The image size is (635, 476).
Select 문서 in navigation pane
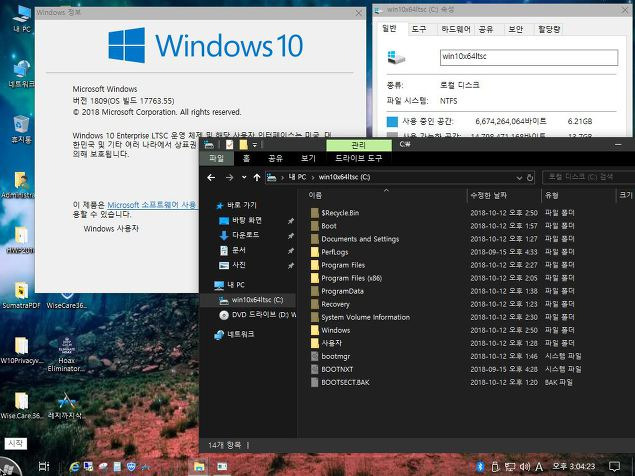[239, 250]
